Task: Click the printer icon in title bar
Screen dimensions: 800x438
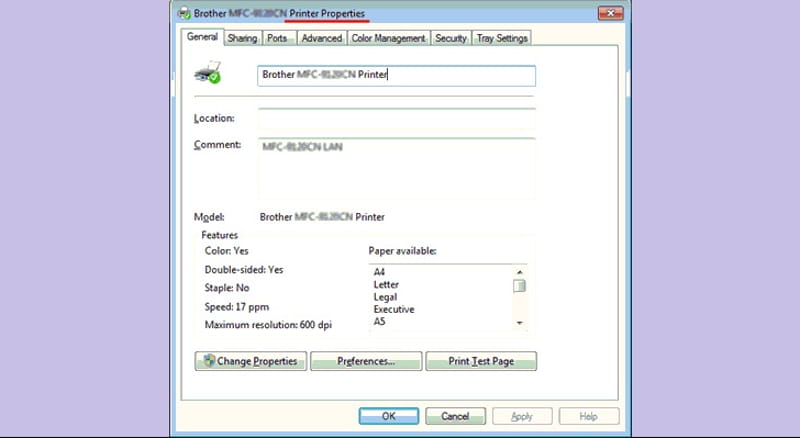Action: pos(184,13)
